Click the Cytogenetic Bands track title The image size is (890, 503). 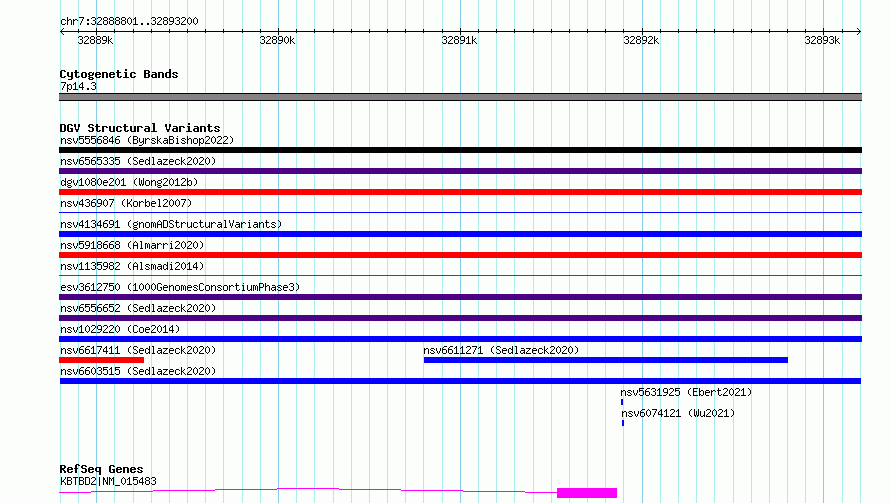[x=119, y=74]
